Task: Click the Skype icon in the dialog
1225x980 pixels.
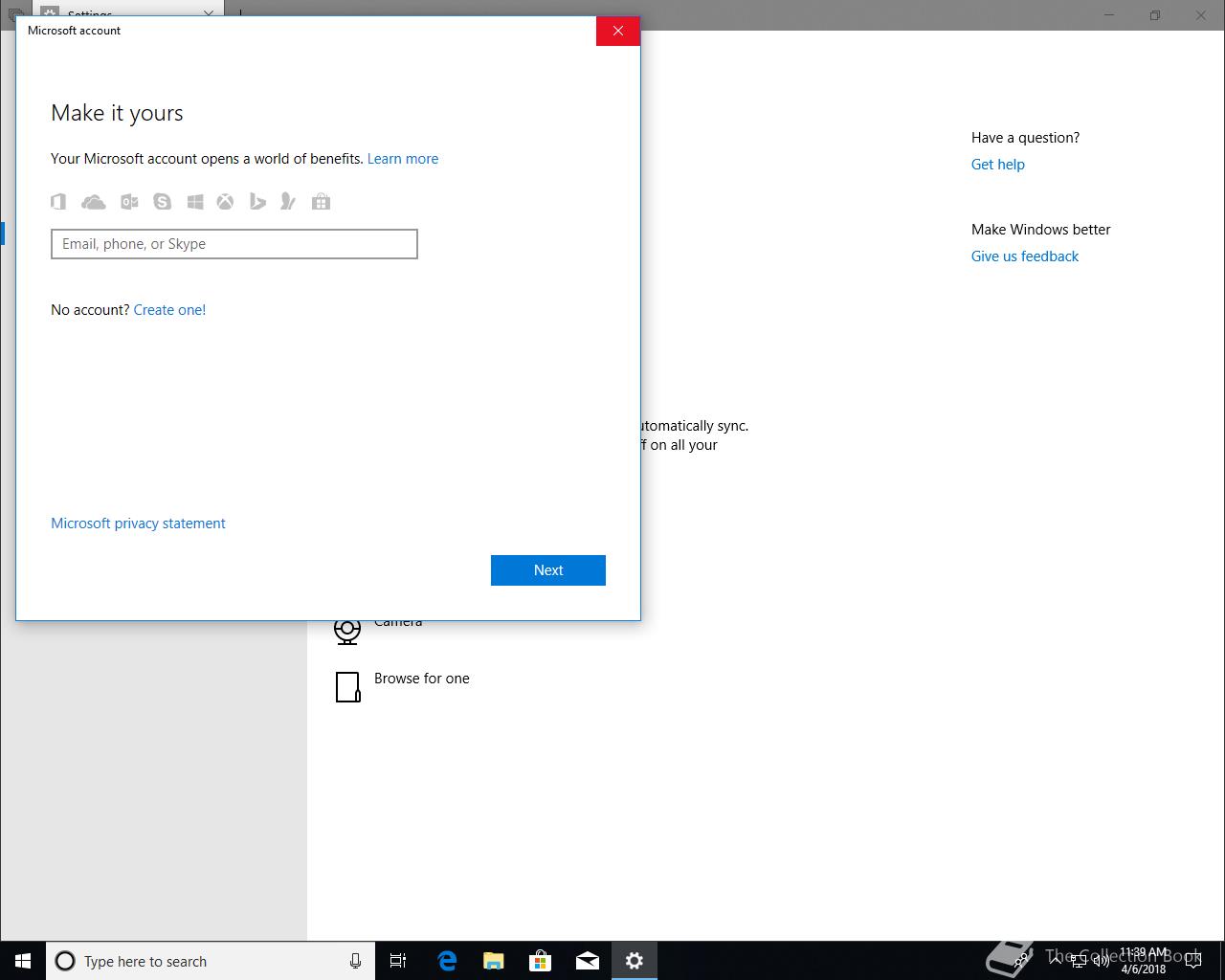Action: pyautogui.click(x=162, y=201)
